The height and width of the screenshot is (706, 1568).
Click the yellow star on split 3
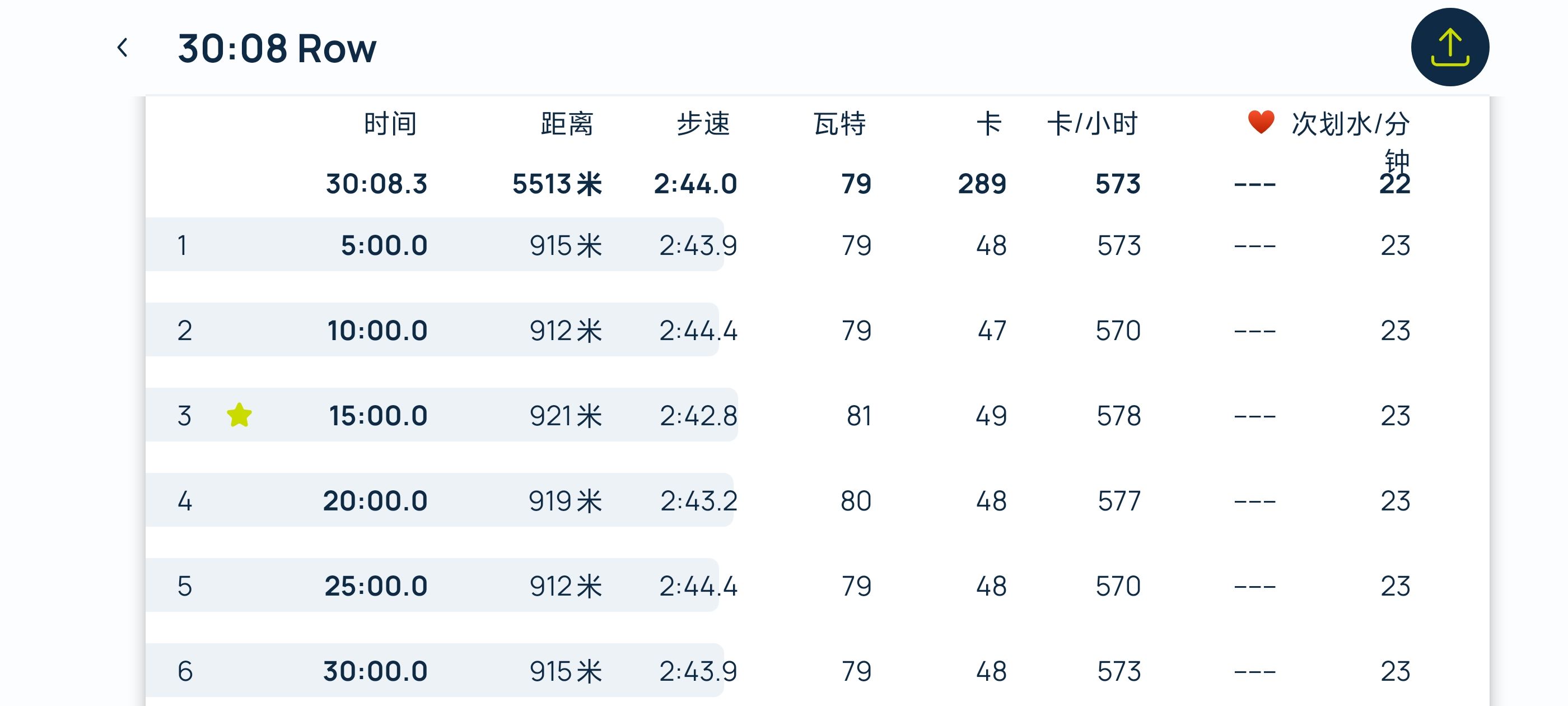point(239,415)
